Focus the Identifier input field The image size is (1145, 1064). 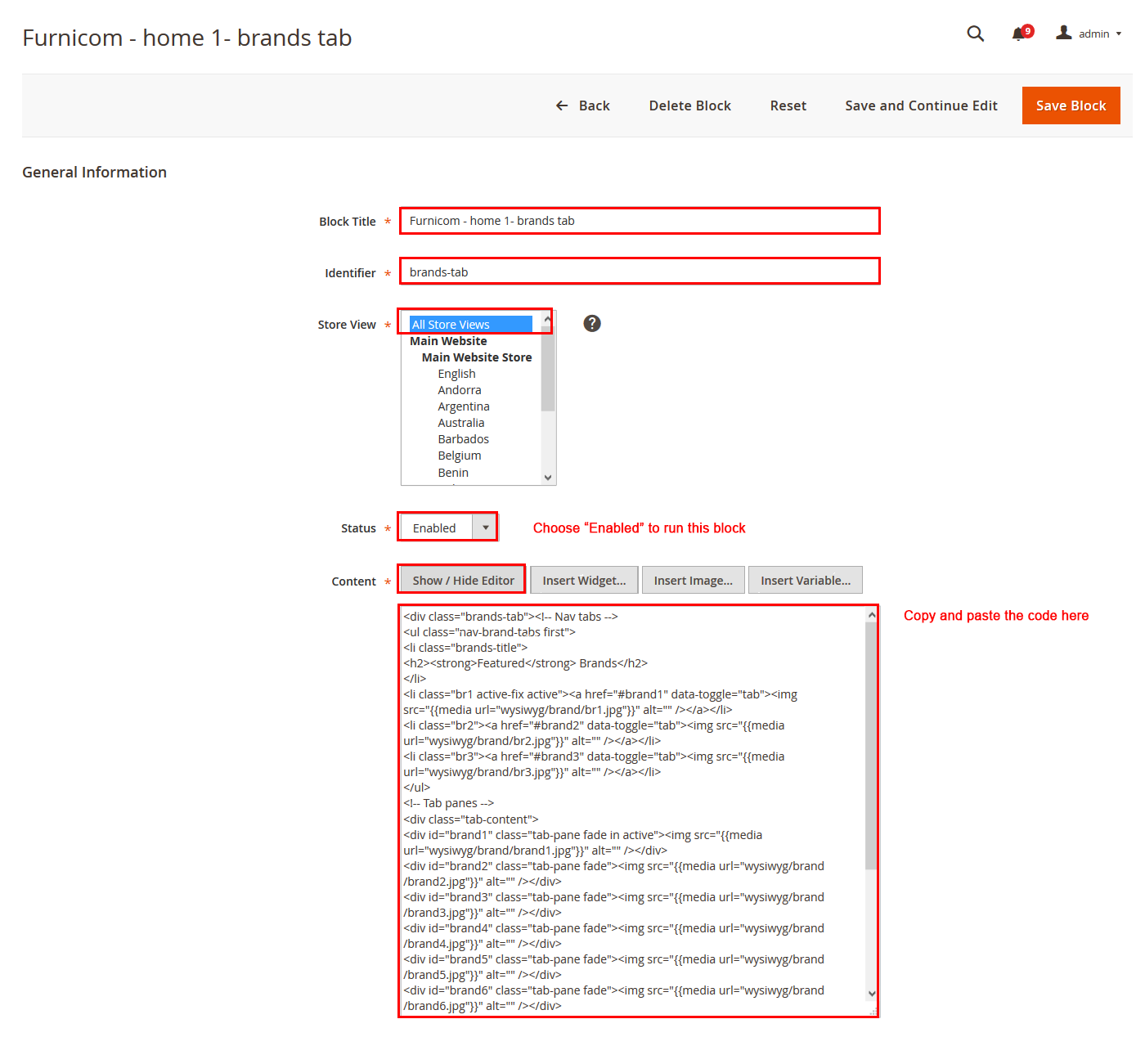point(640,272)
